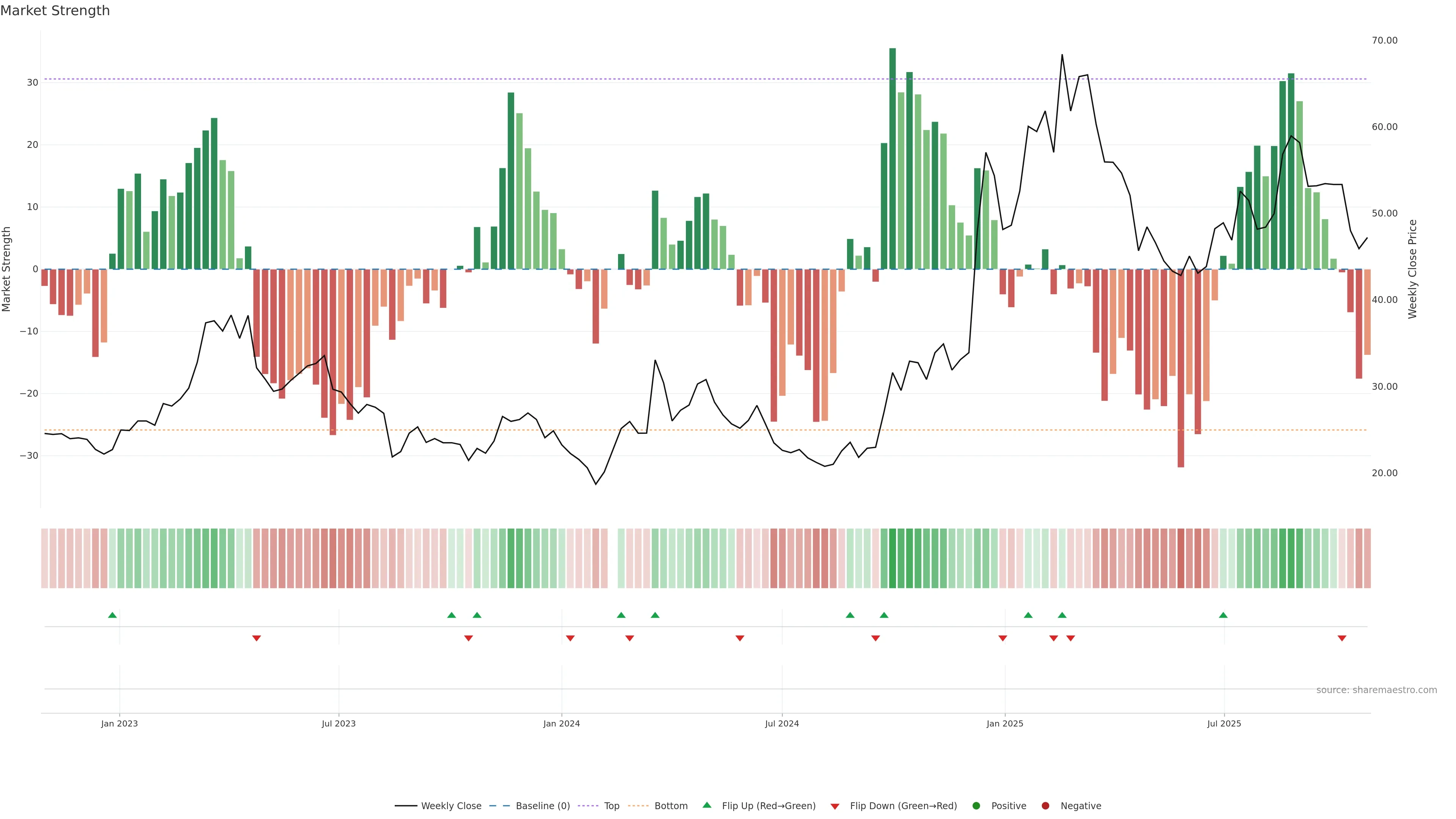The height and width of the screenshot is (819, 1456).
Task: Click the first red flip-down marker before Jul 2023
Action: click(x=257, y=638)
